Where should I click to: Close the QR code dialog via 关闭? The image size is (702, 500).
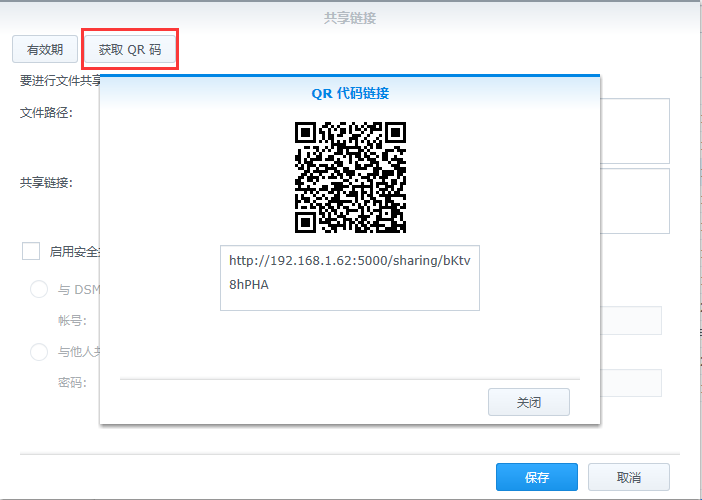[x=529, y=402]
